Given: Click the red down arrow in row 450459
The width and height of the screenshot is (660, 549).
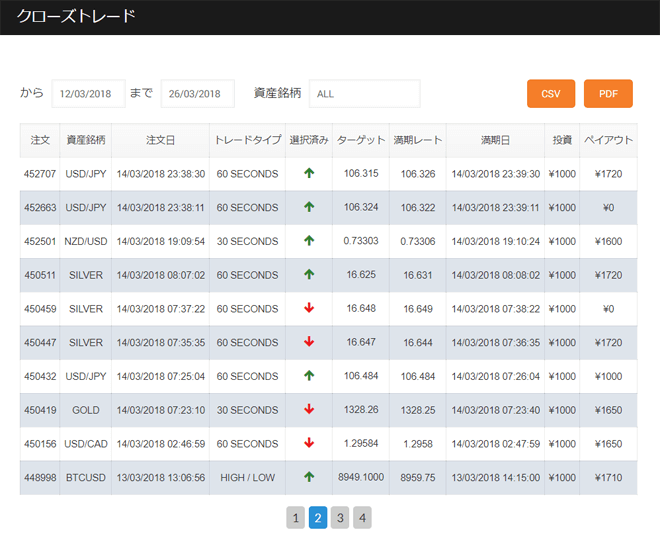Looking at the screenshot, I should [x=309, y=308].
